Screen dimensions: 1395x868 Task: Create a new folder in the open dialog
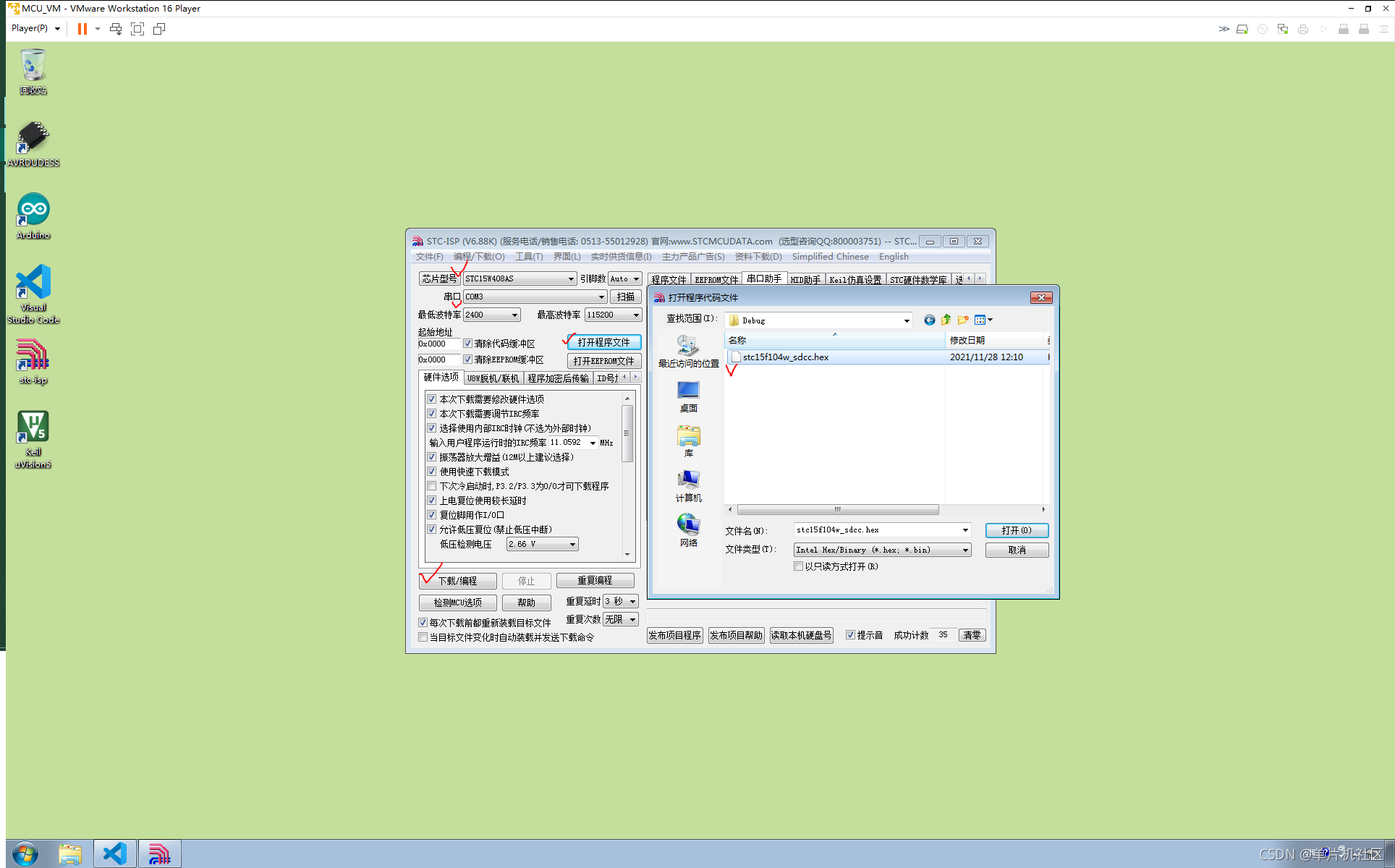(x=962, y=320)
